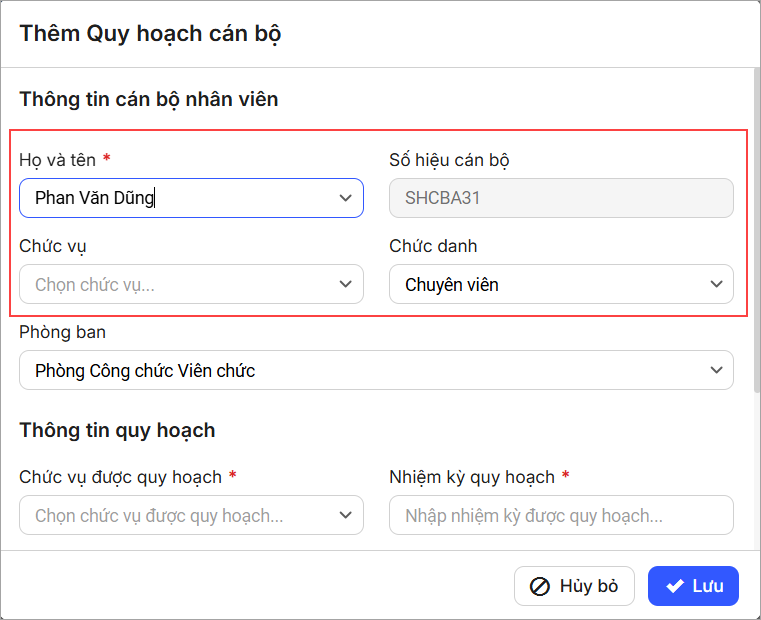Click the chevron arrow in Phòng ban field
The height and width of the screenshot is (620, 761).
point(715,370)
